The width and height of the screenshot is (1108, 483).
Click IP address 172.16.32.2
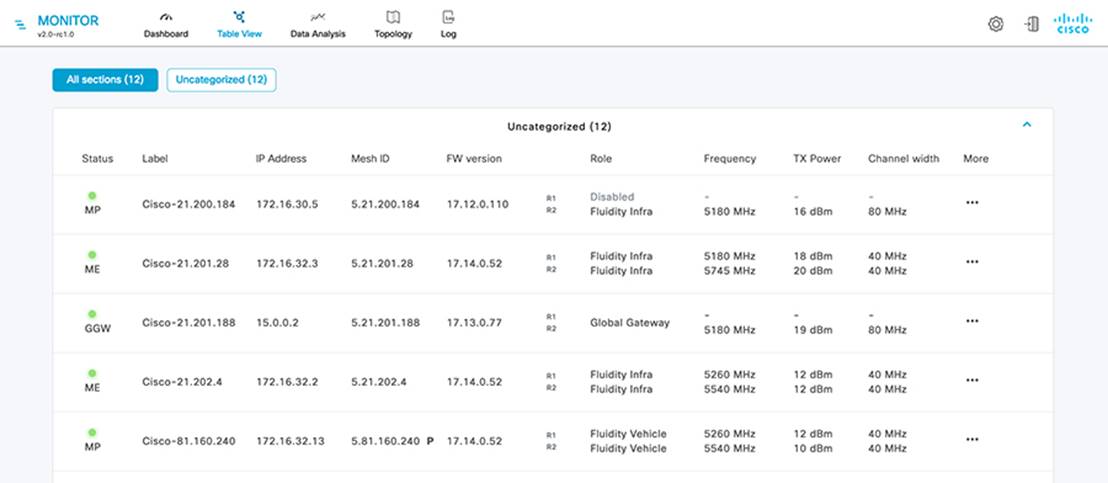click(x=287, y=382)
